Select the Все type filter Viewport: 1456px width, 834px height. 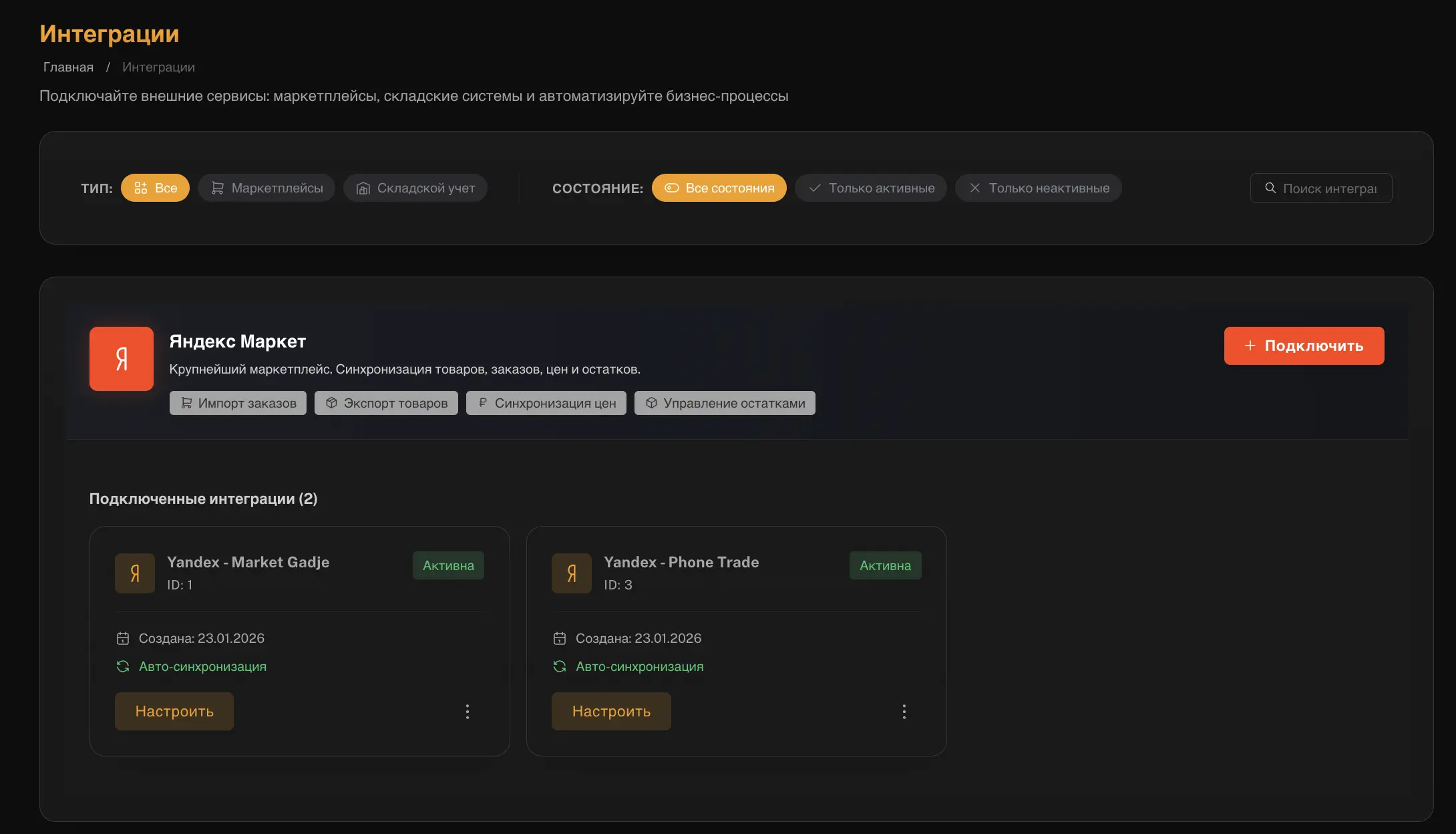pyautogui.click(x=155, y=188)
